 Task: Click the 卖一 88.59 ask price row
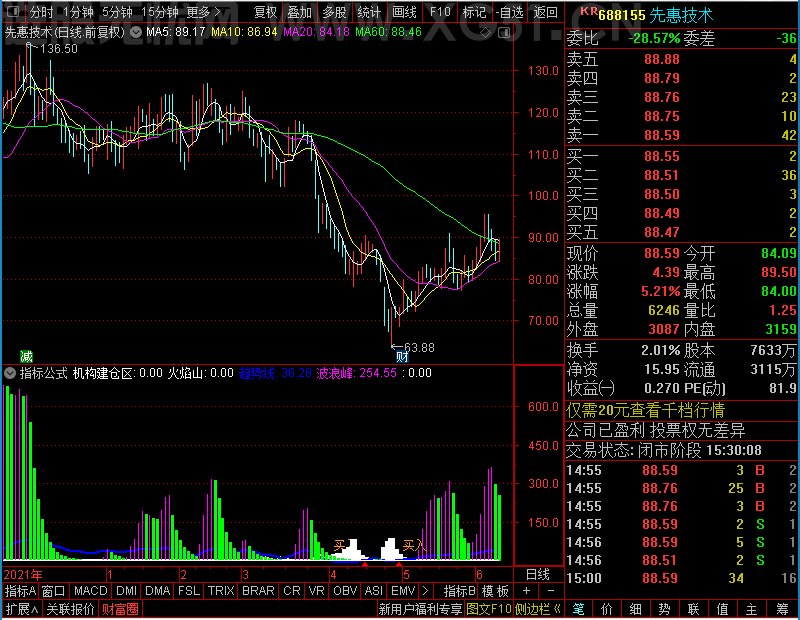(x=681, y=135)
